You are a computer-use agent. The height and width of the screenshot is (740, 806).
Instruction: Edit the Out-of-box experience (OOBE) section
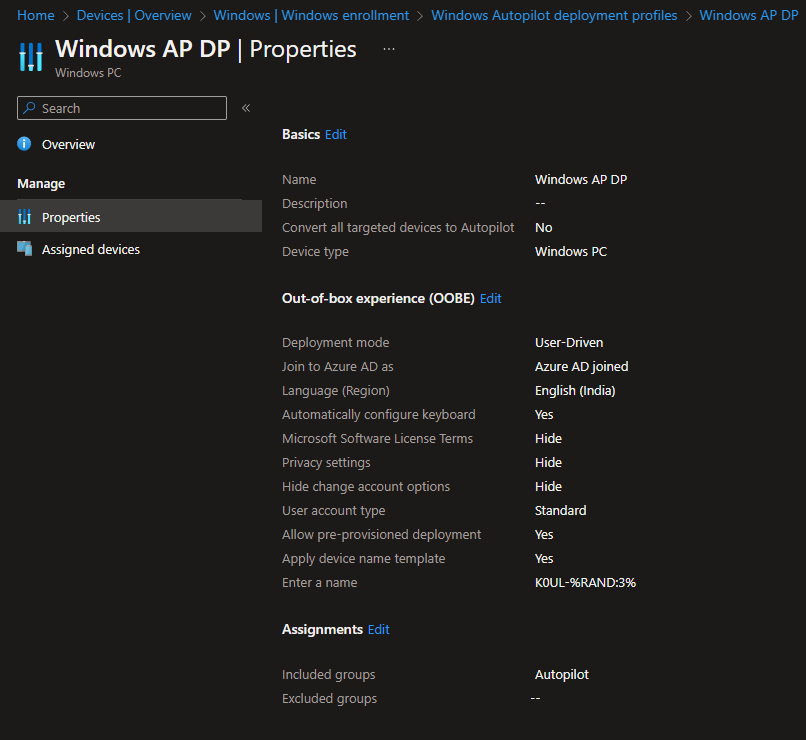coord(490,299)
